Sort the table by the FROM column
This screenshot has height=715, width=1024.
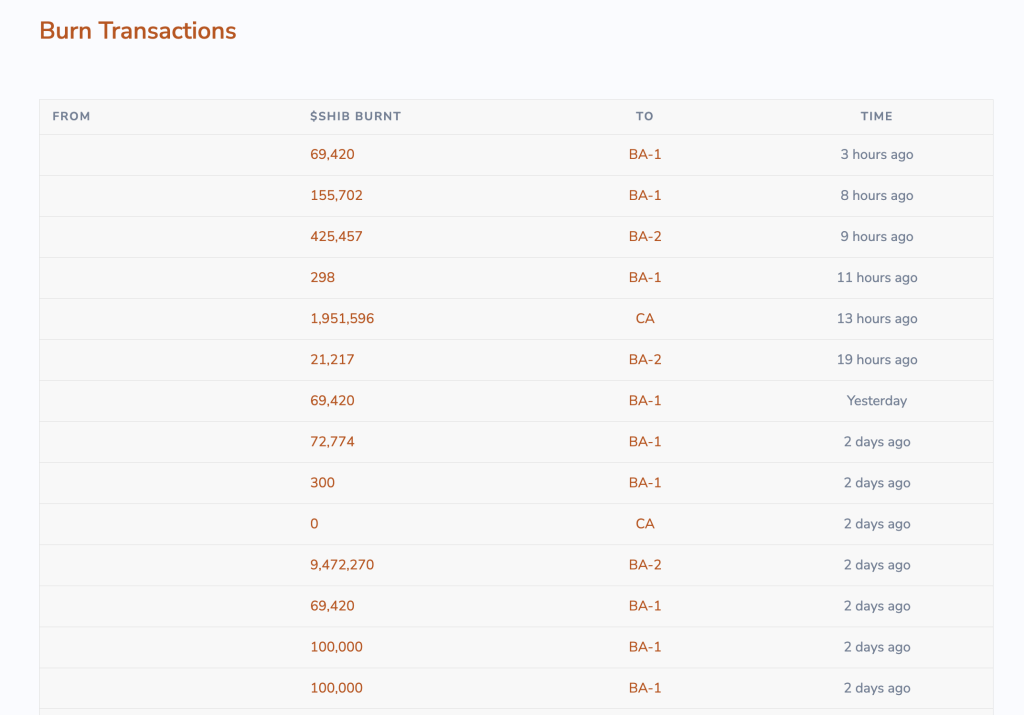click(71, 116)
